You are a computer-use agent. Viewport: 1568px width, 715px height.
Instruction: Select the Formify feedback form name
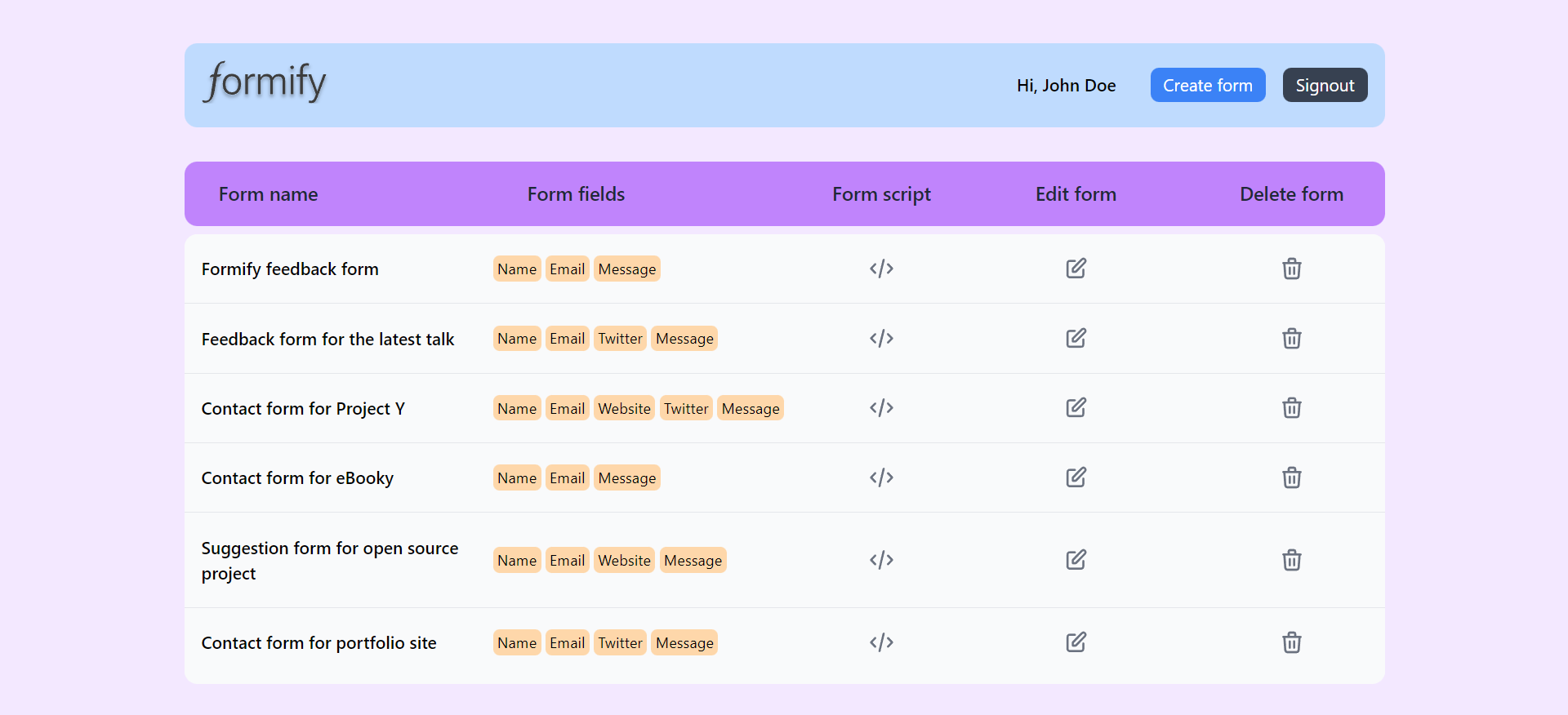tap(290, 269)
